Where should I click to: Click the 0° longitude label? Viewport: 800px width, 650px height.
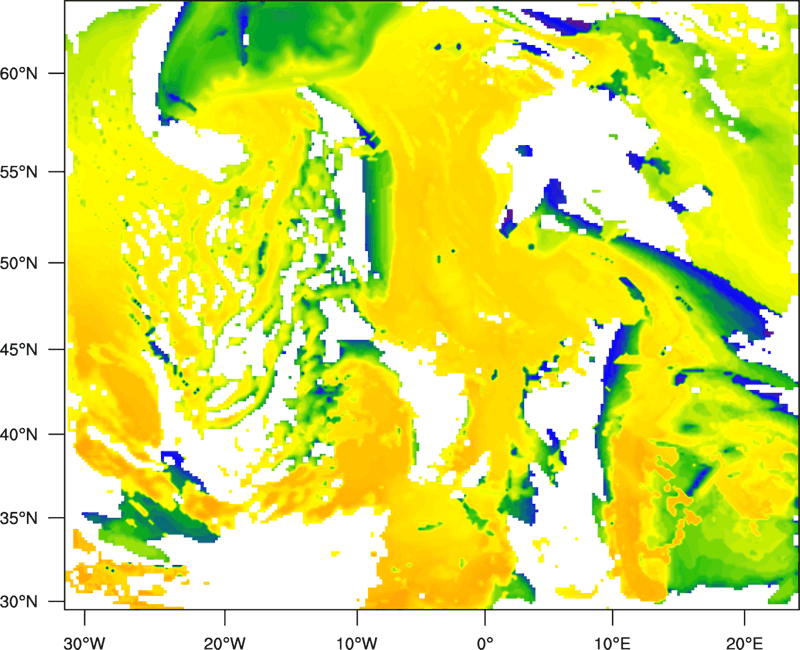coord(485,642)
